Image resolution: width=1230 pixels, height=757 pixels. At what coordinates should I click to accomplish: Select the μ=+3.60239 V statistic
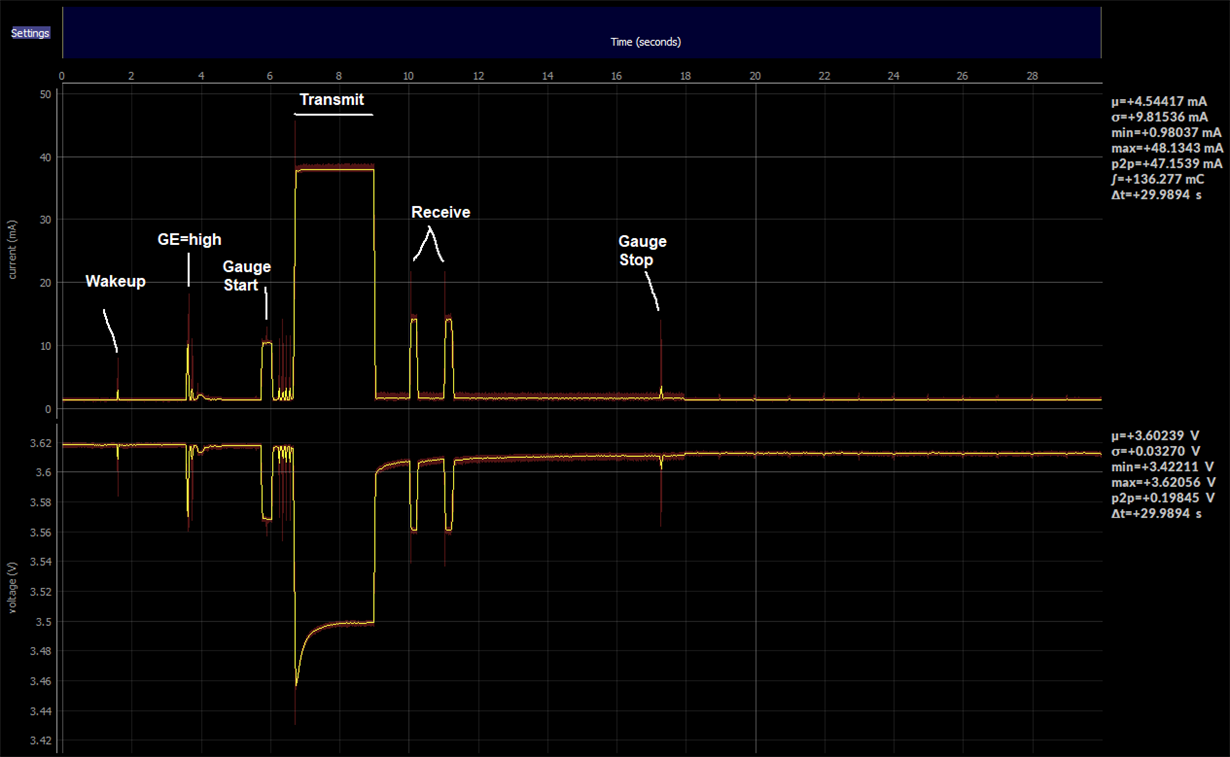[x=1155, y=436]
